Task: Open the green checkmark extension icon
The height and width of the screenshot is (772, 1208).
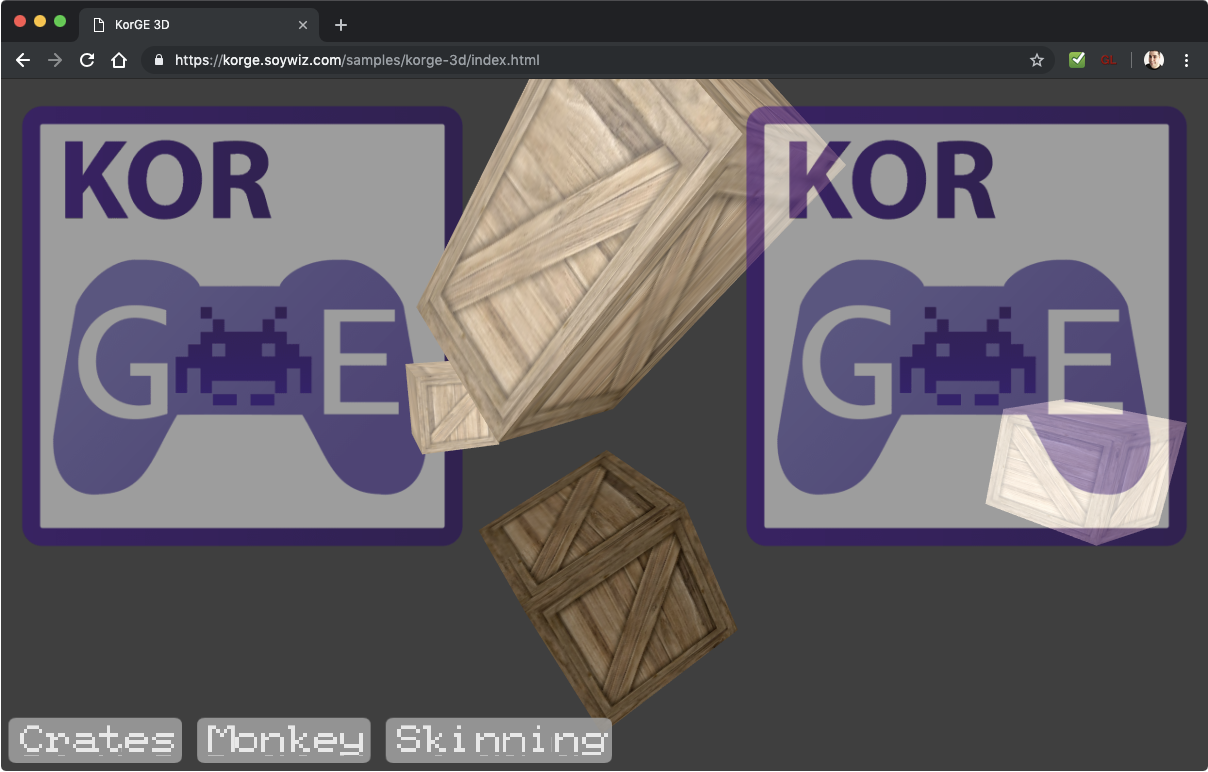Action: (1077, 59)
